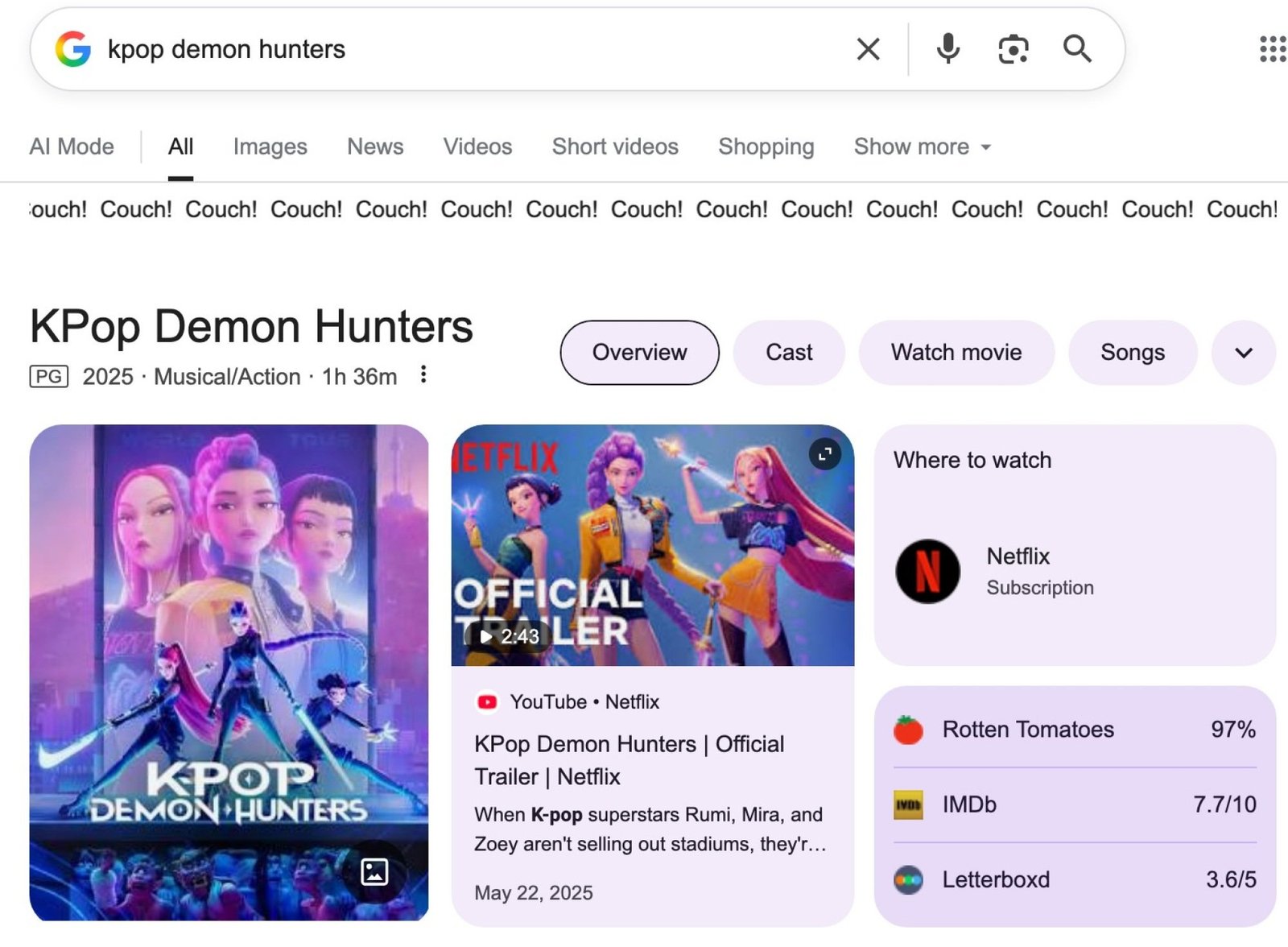Viewport: 1288px width, 947px height.
Task: Open the Songs chip
Action: pyautogui.click(x=1133, y=353)
